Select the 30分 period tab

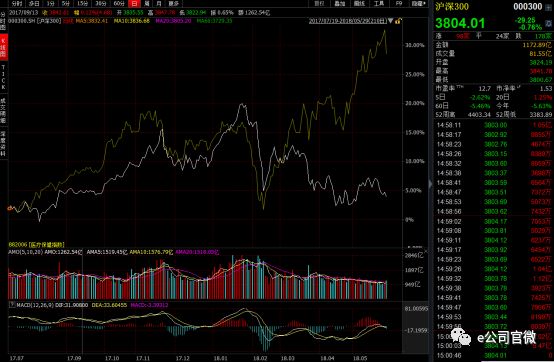coord(101,4)
